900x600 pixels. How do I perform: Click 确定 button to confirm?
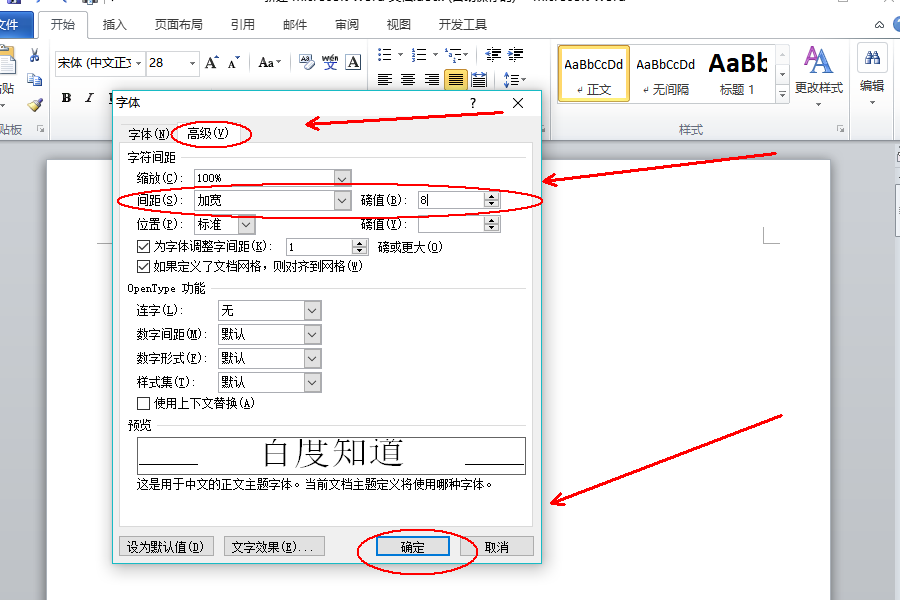[x=413, y=547]
